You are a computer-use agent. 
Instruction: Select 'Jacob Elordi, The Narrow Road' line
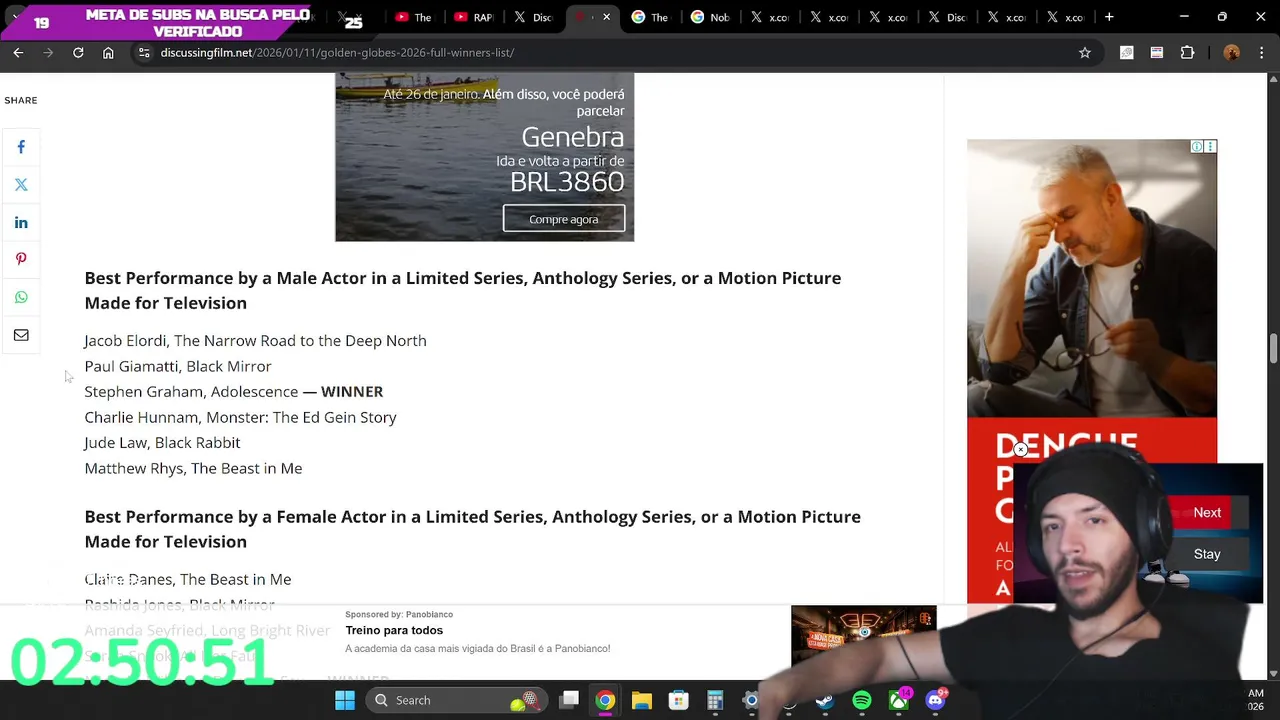click(255, 341)
